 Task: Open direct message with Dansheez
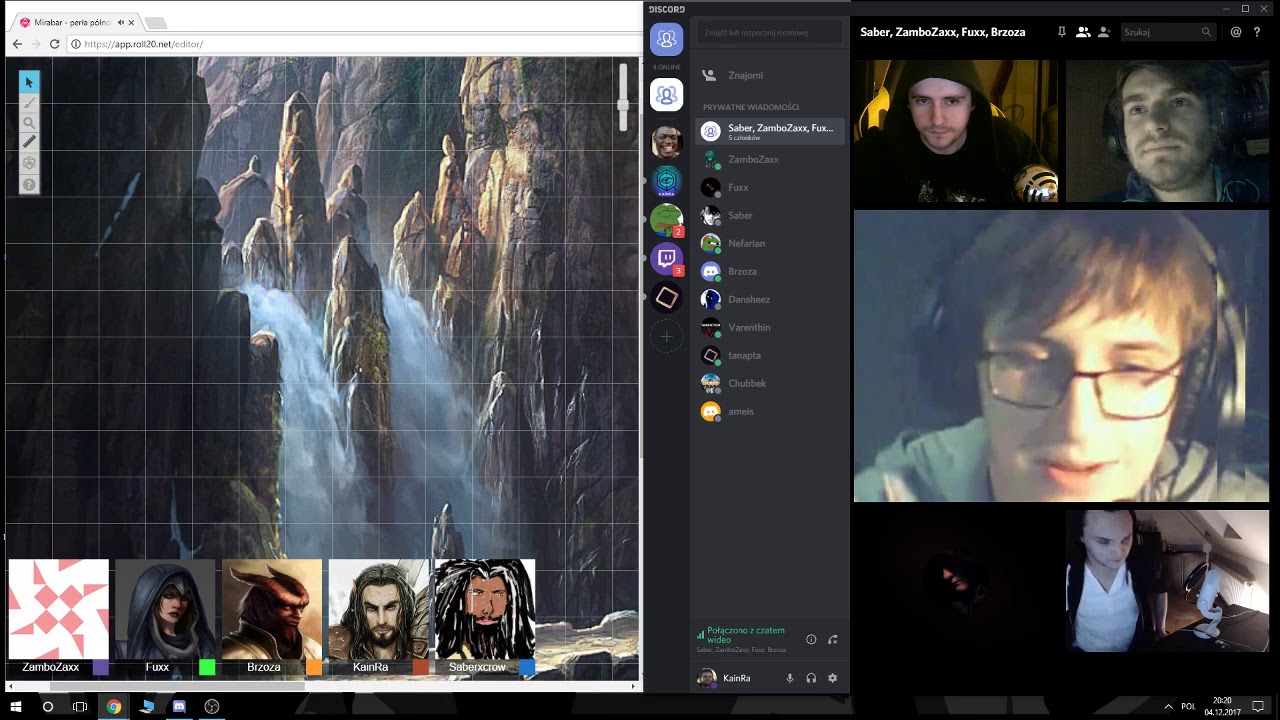[x=770, y=299]
